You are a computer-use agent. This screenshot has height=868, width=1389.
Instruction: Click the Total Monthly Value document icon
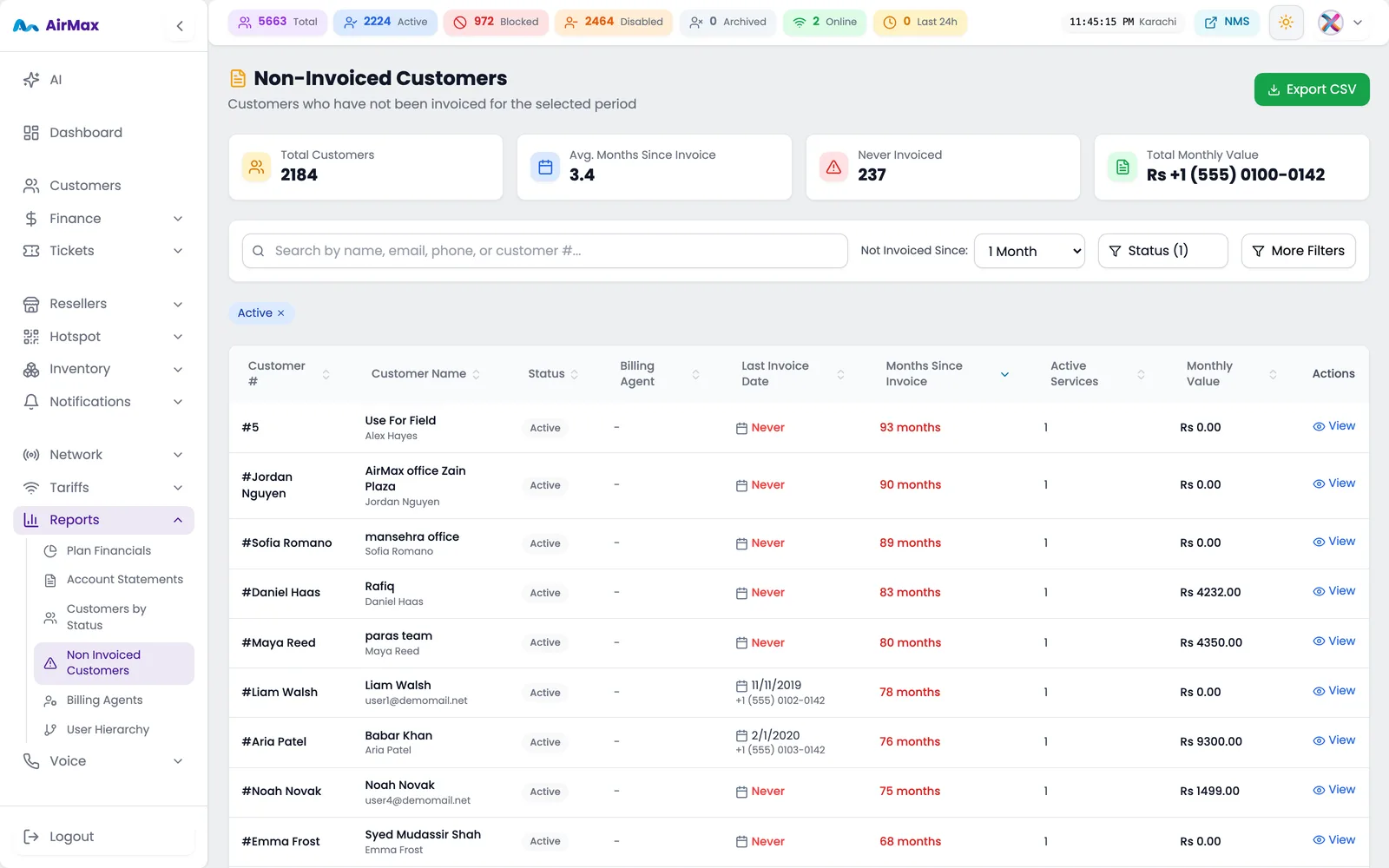click(1122, 167)
